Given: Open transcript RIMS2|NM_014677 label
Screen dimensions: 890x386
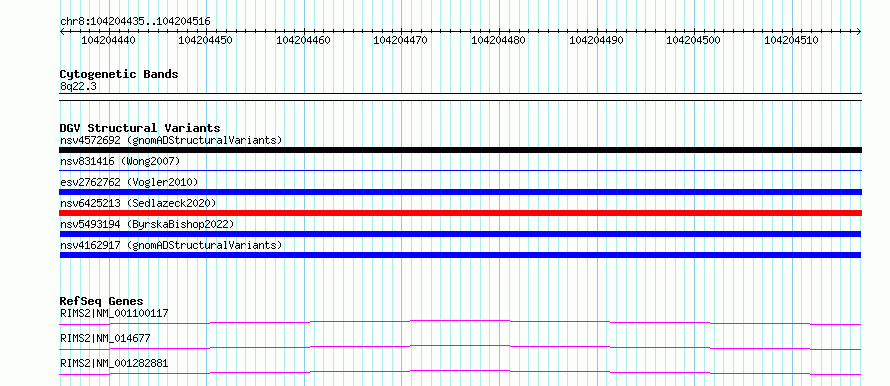Looking at the screenshot, I should (105, 338).
